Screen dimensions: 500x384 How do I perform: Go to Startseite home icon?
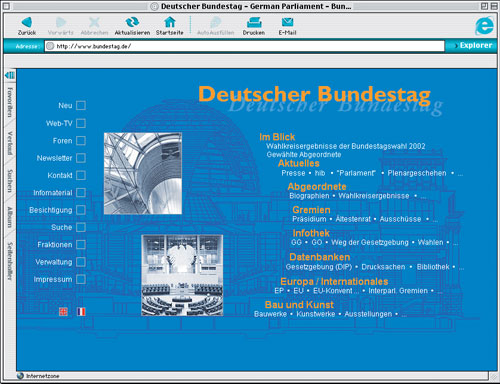[x=170, y=22]
